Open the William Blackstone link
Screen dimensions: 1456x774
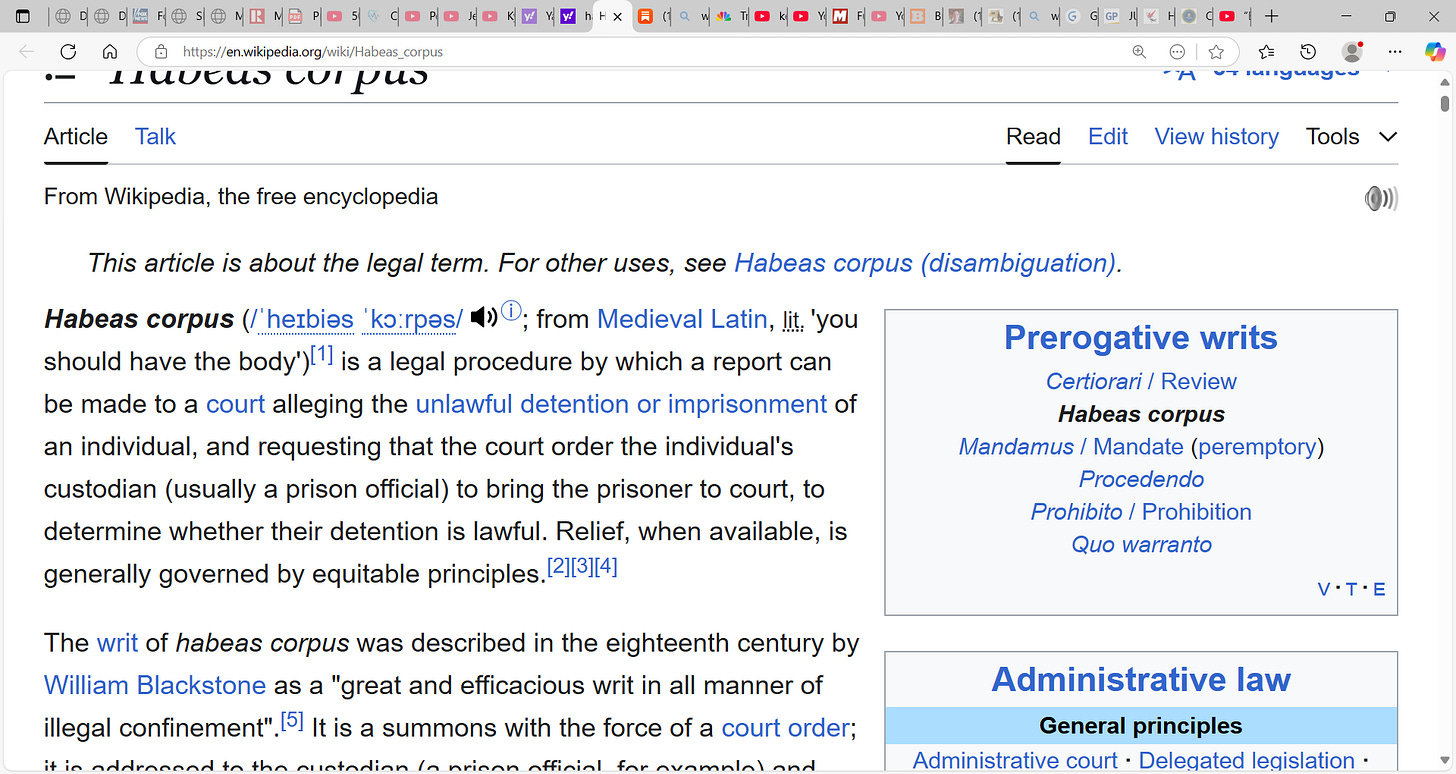[155, 685]
